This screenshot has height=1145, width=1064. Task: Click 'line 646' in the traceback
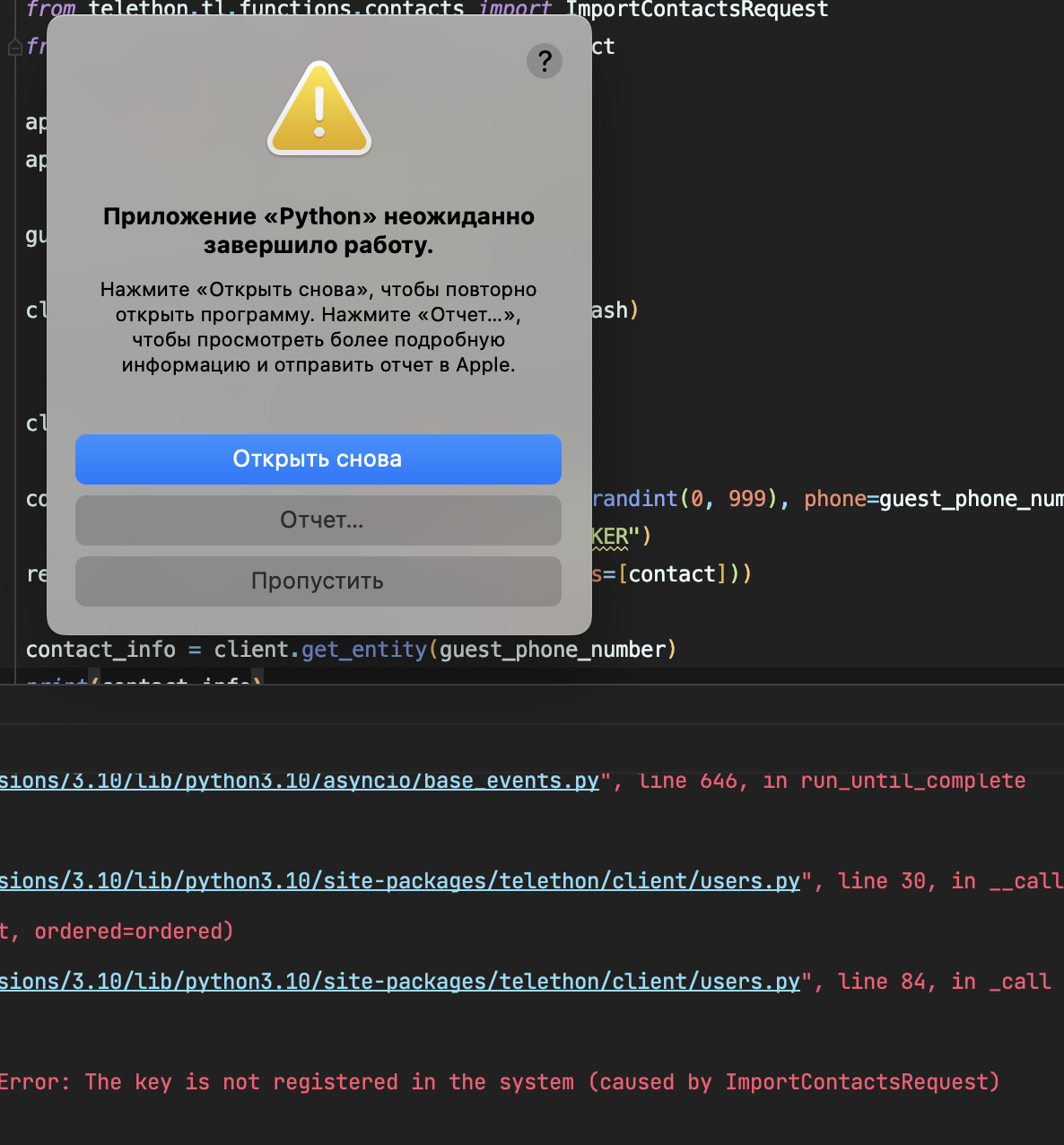coord(688,782)
